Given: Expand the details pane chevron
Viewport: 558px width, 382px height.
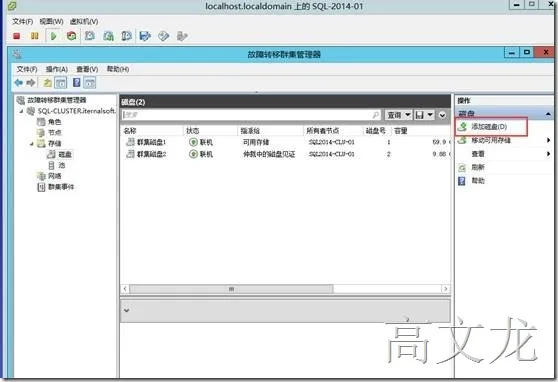Looking at the screenshot, I should pyautogui.click(x=126, y=310).
